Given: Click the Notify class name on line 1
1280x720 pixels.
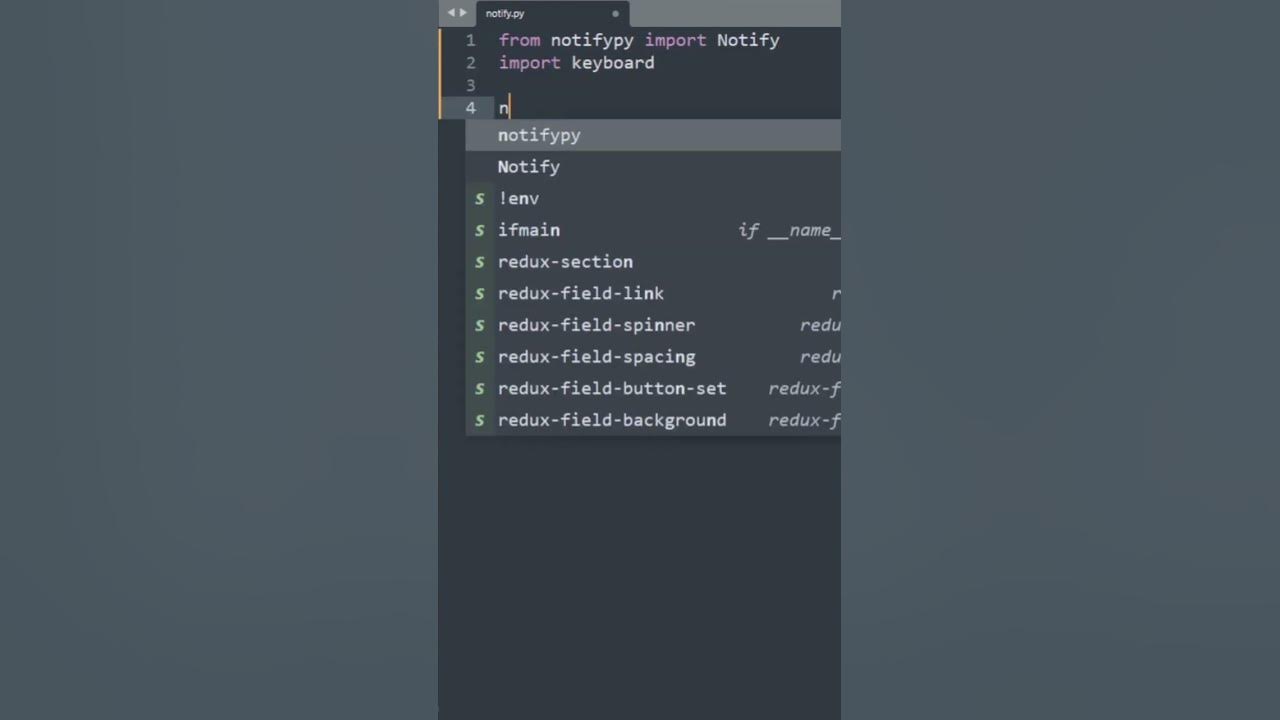Looking at the screenshot, I should (748, 41).
